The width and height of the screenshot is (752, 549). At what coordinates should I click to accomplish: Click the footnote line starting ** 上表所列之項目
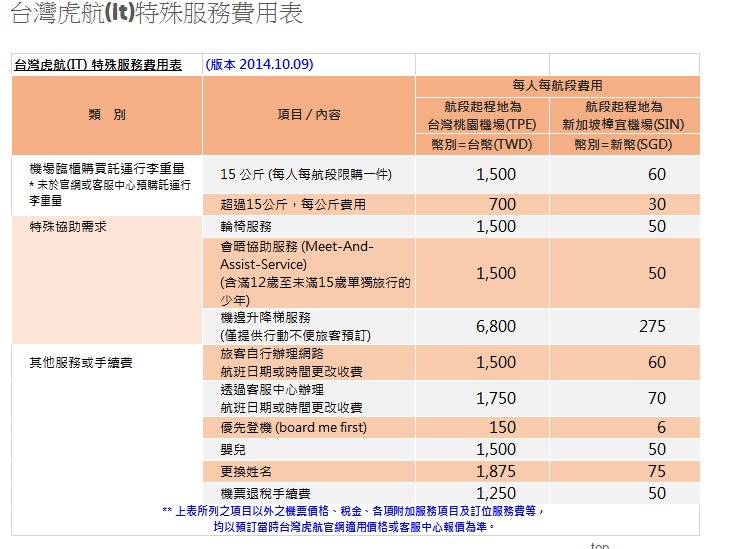(353, 512)
